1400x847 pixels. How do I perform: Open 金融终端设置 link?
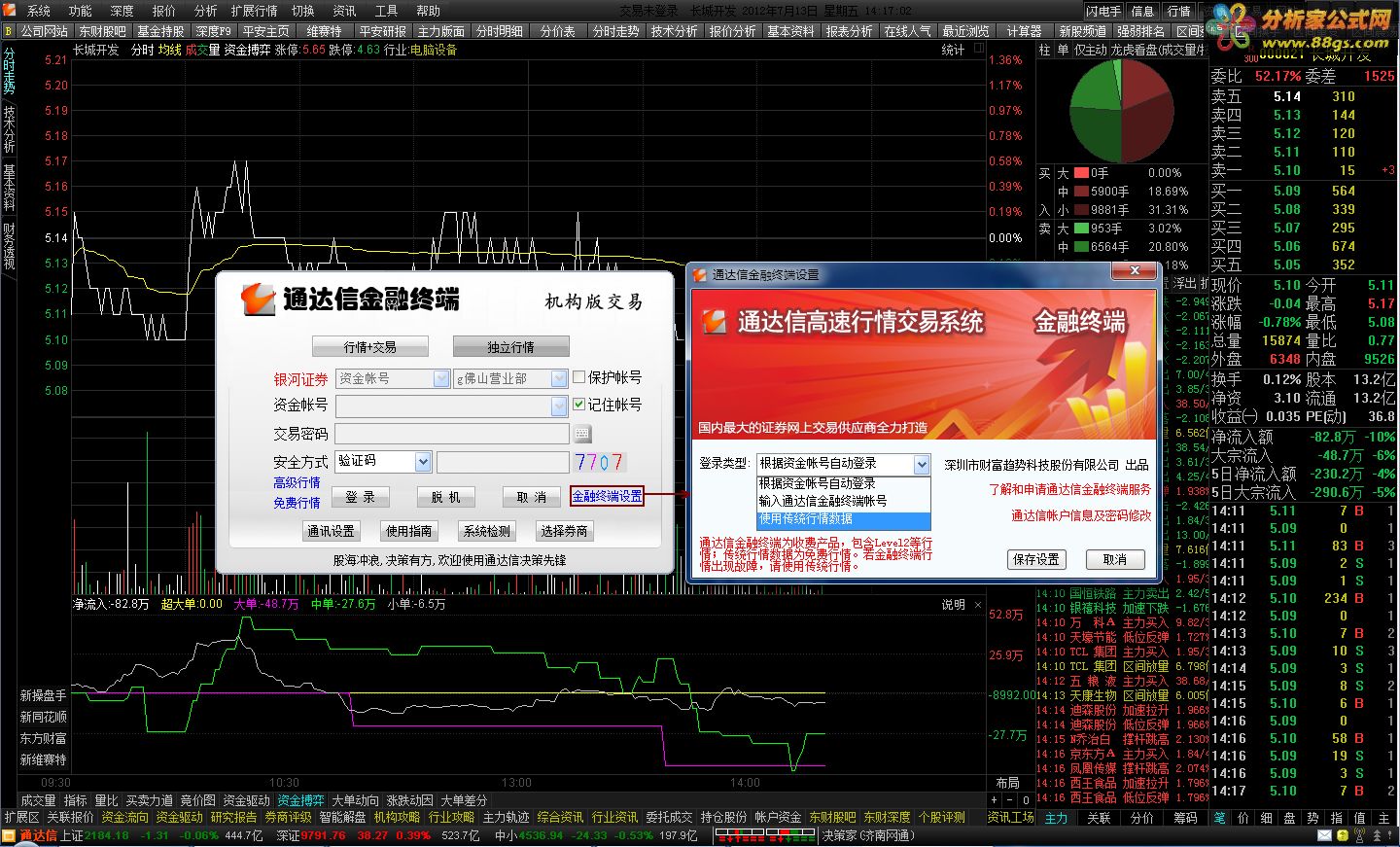click(607, 496)
